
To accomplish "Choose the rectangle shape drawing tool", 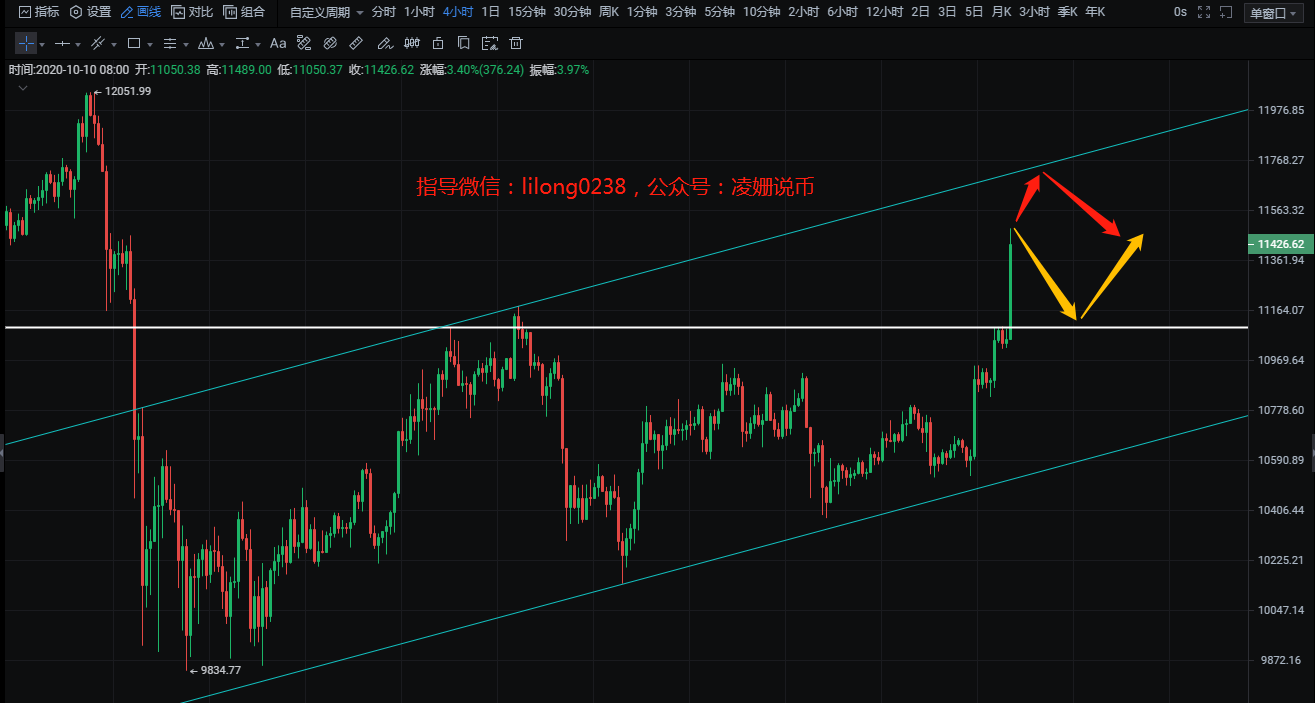I will click(134, 44).
